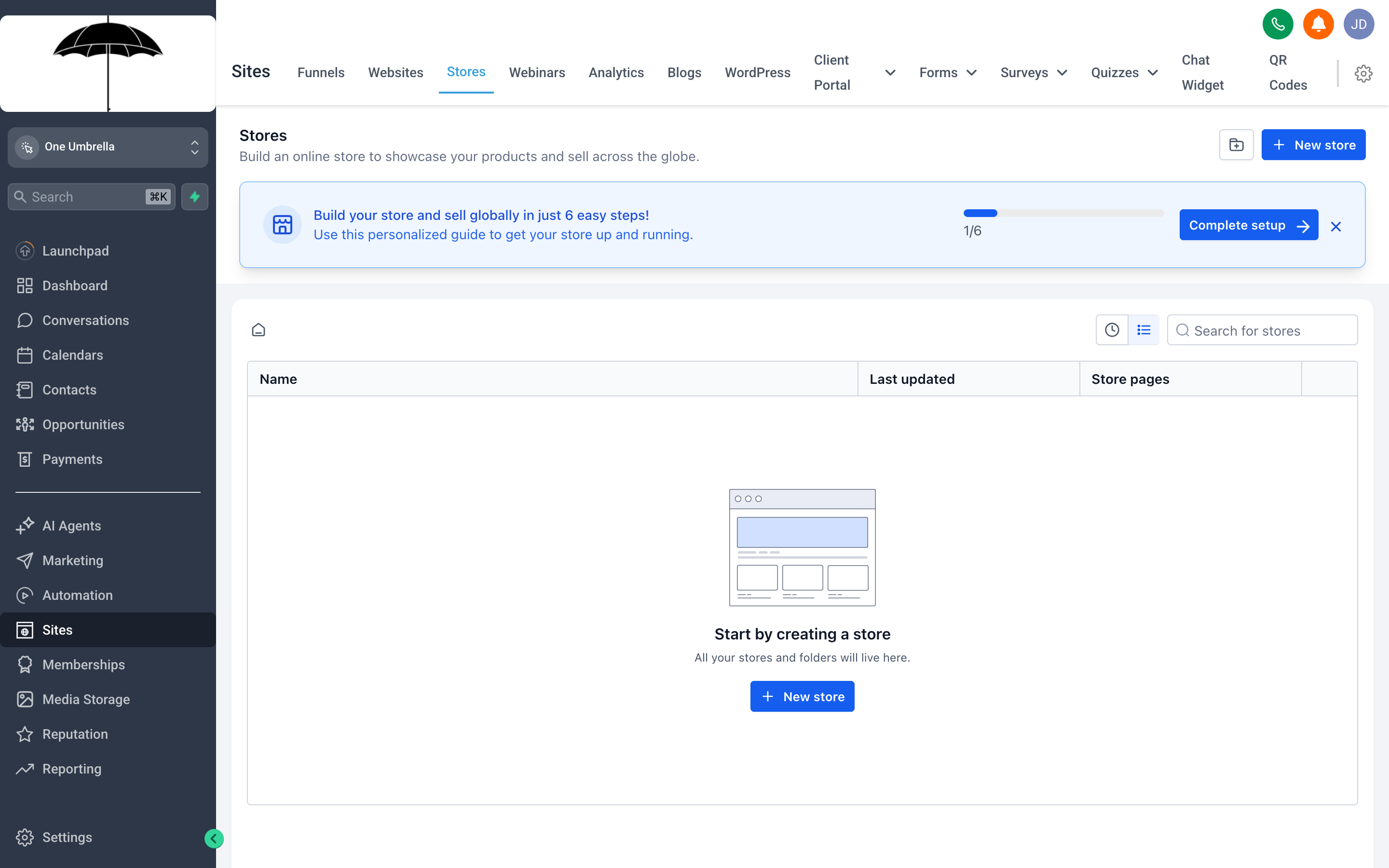
Task: Switch to the Websites tab
Action: pos(395,72)
